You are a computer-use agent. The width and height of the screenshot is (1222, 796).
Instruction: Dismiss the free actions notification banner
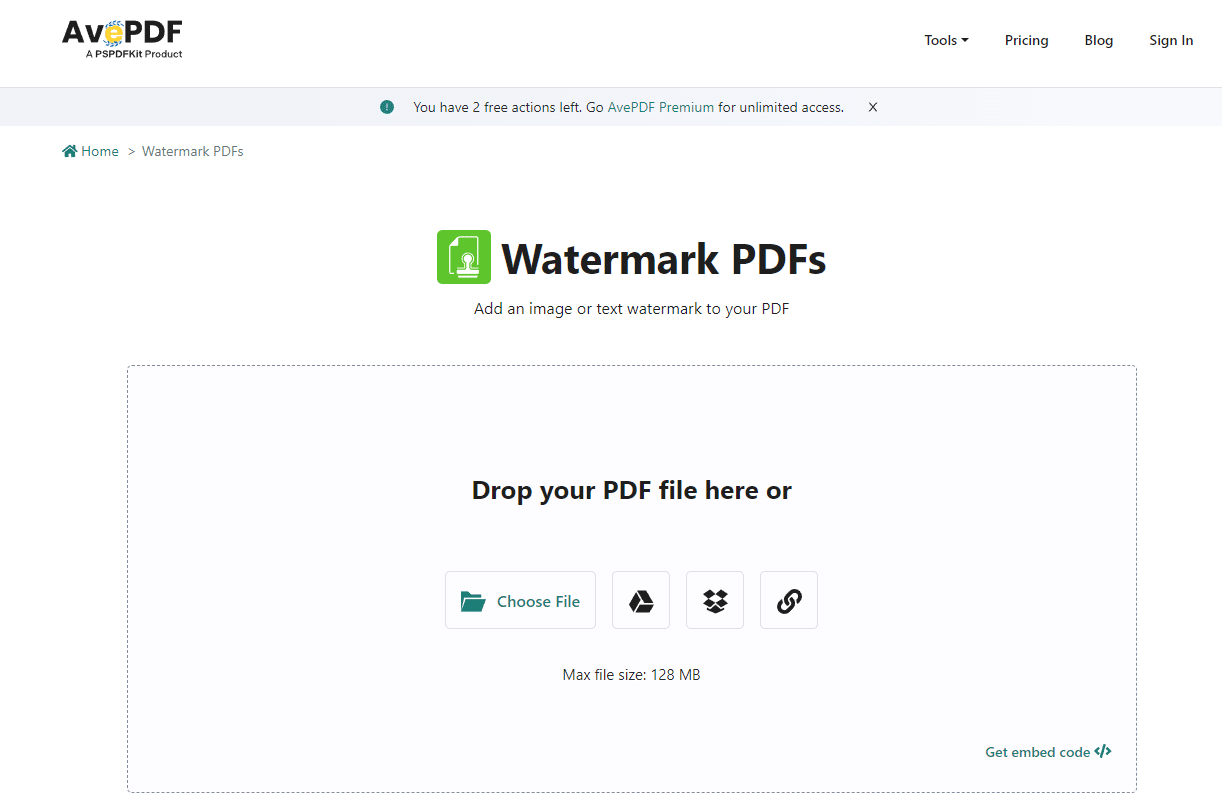coord(873,107)
